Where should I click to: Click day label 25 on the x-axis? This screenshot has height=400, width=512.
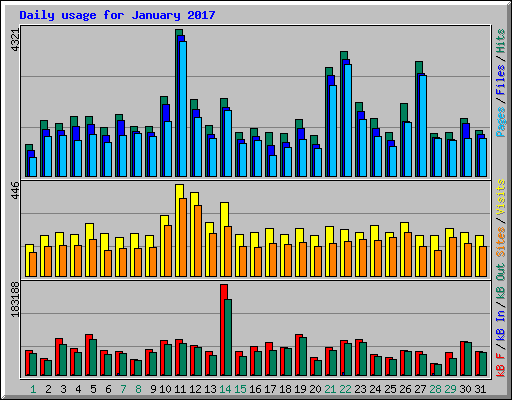(390, 389)
